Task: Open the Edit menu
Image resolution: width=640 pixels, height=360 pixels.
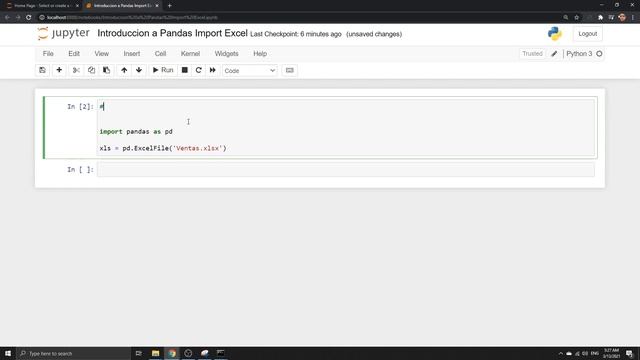Action: (74, 53)
